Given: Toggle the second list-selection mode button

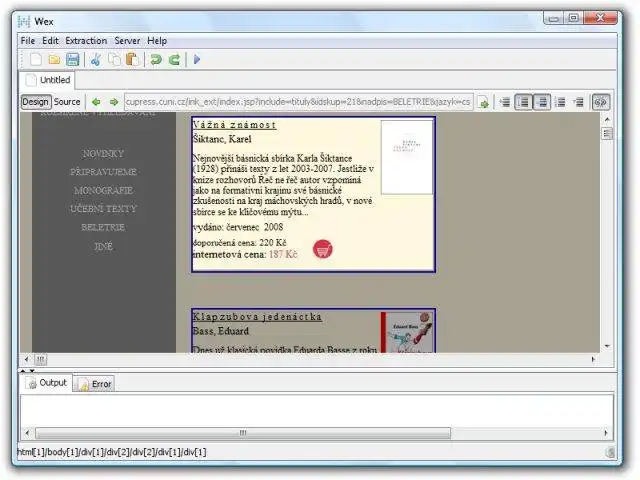Looking at the screenshot, I should point(523,102).
